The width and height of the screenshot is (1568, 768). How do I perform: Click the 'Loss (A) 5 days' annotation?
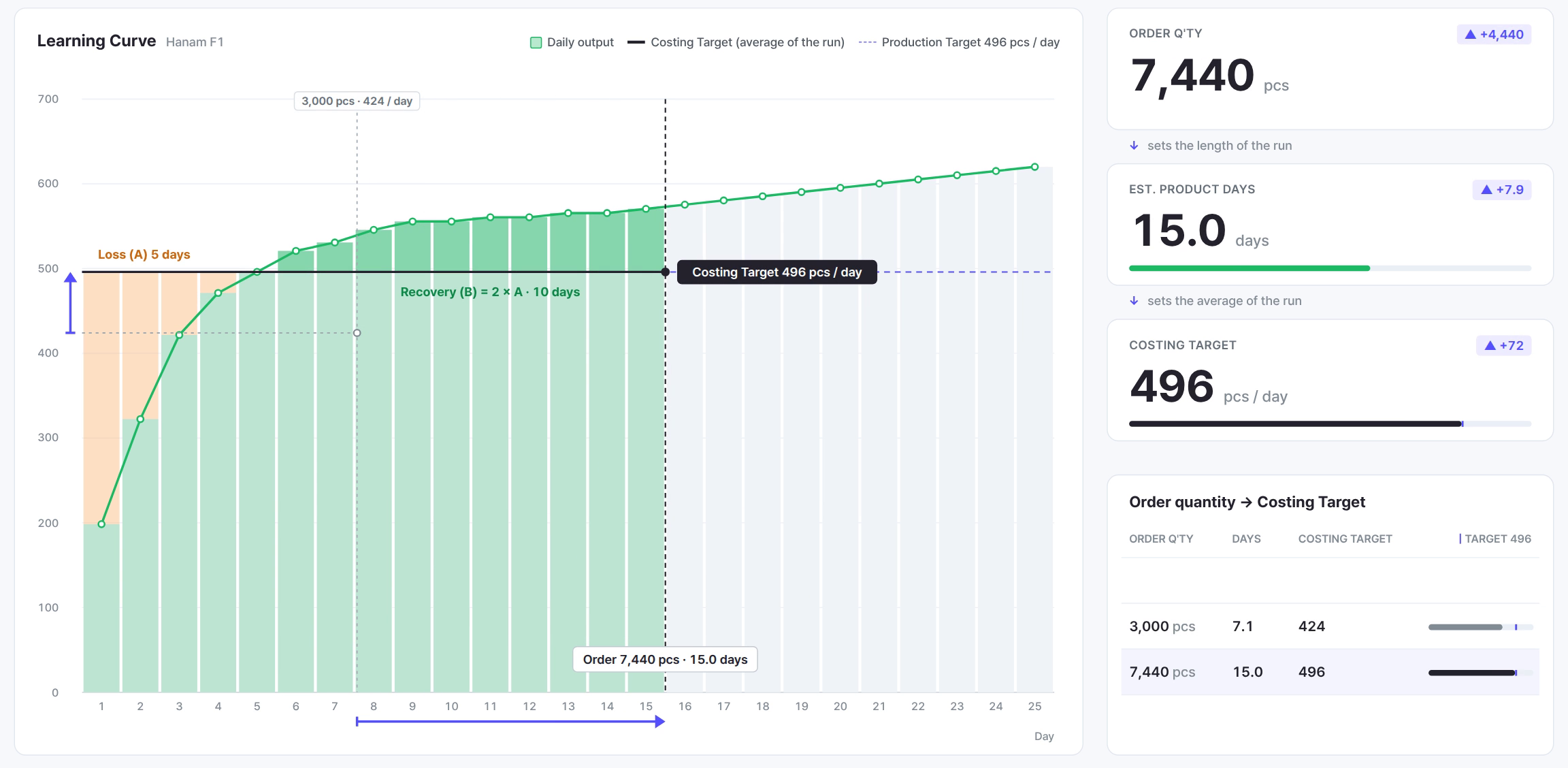[144, 255]
